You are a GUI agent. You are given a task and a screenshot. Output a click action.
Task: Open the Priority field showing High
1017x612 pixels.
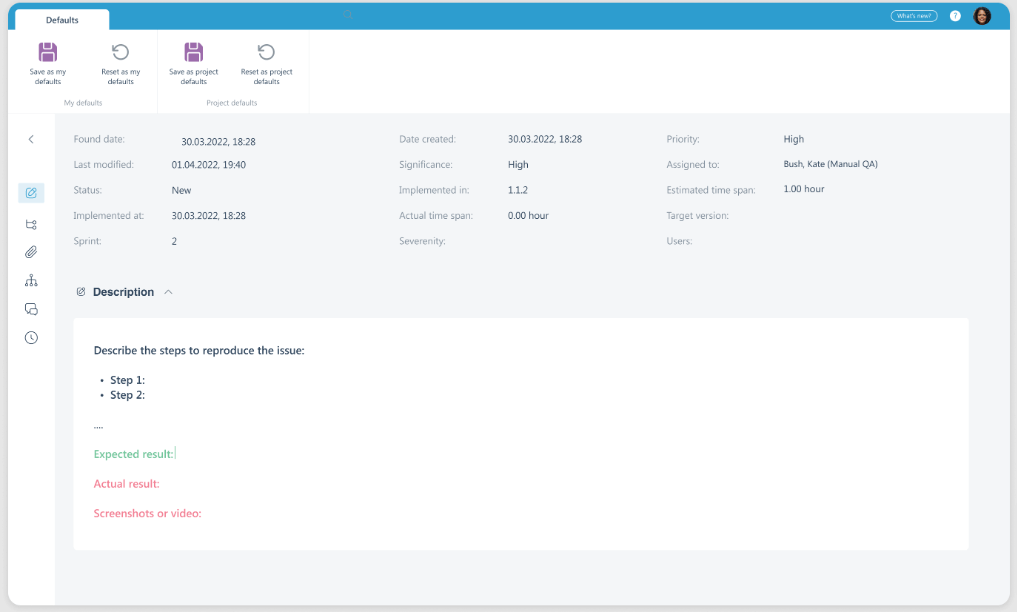[793, 139]
